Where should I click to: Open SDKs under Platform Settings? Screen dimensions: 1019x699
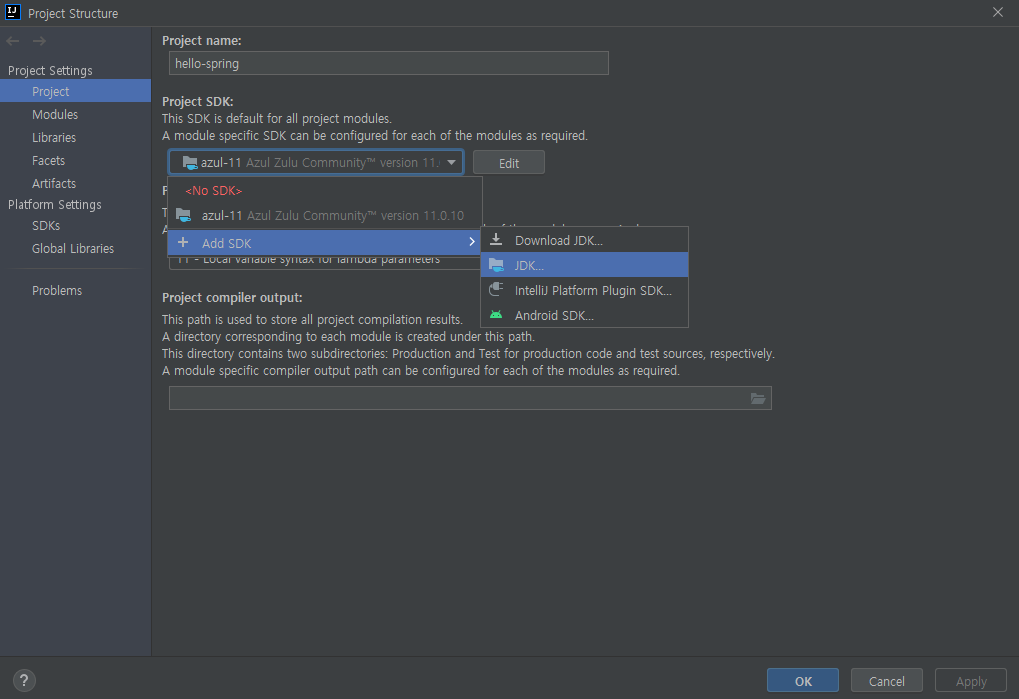point(75,225)
